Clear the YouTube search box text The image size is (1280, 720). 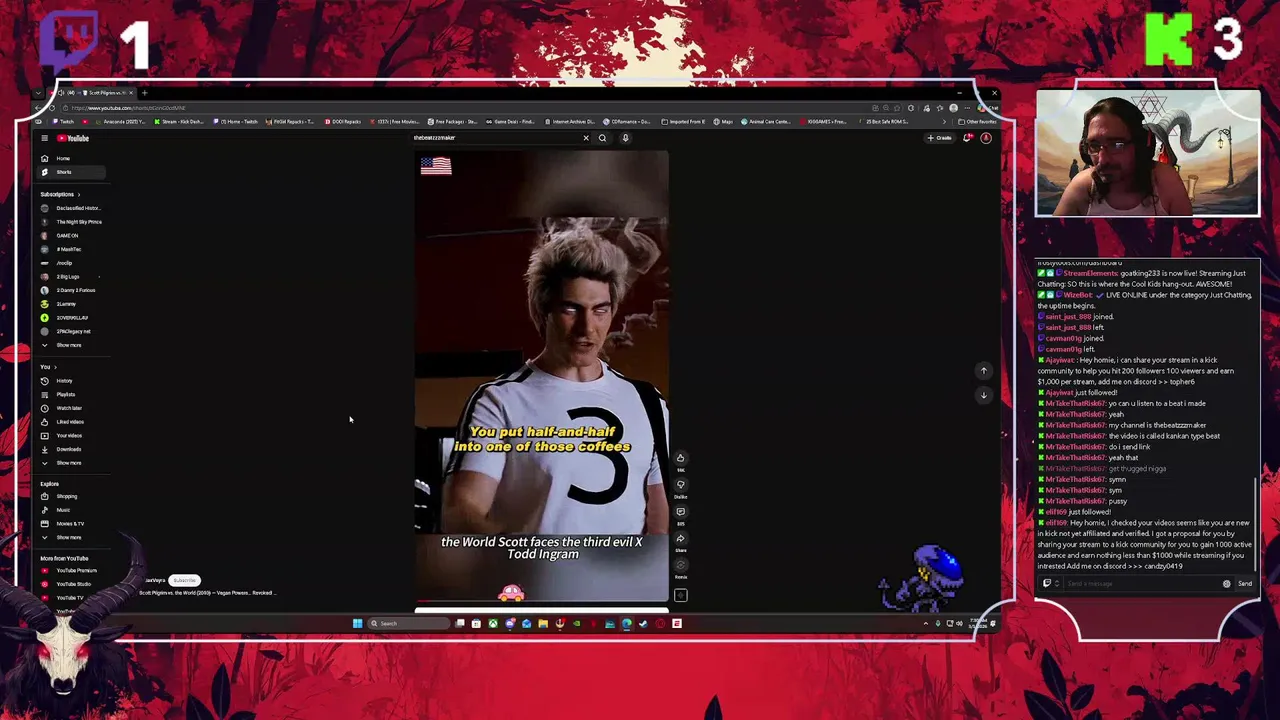586,138
